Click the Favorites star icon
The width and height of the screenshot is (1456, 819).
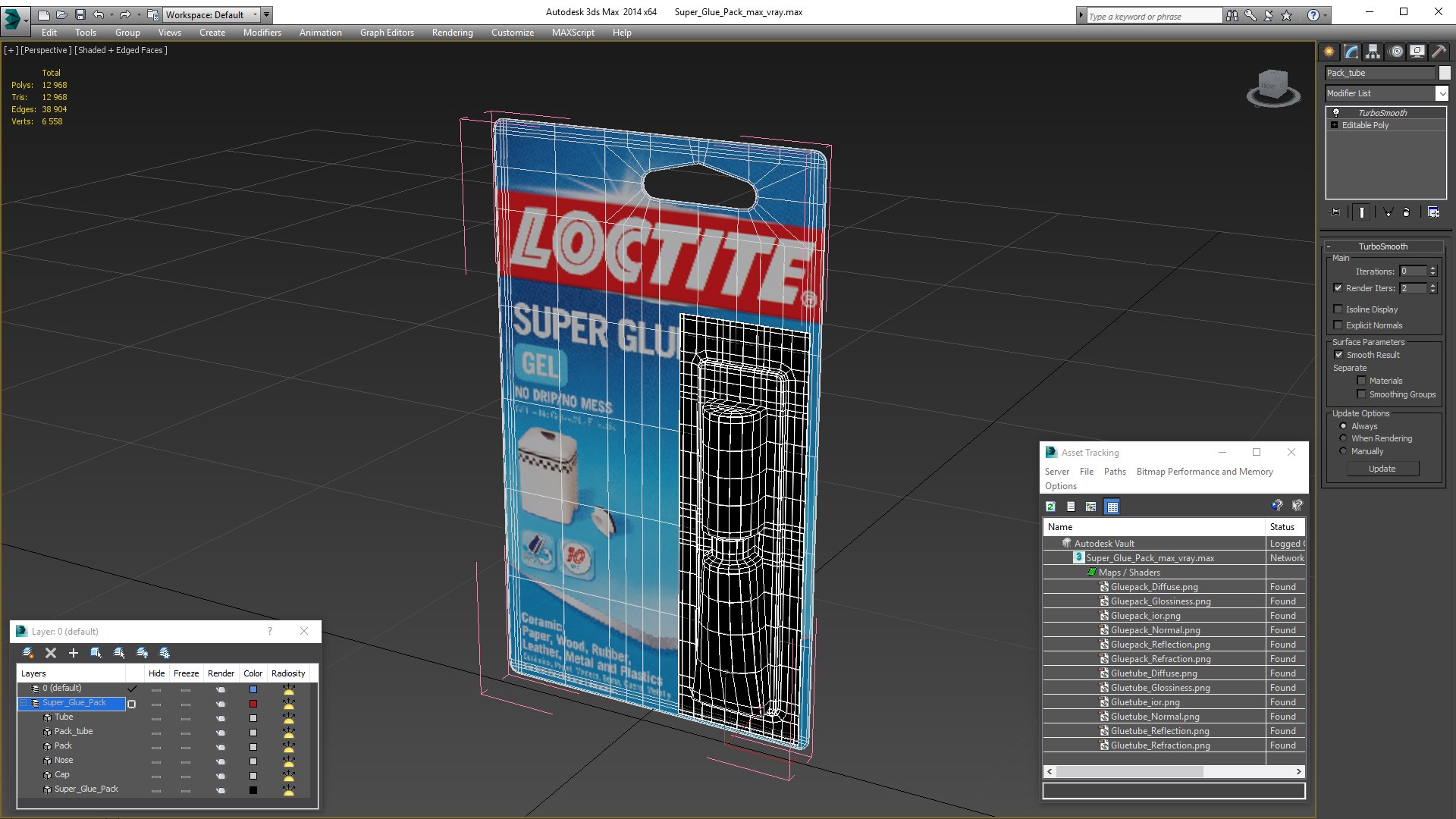(1287, 15)
